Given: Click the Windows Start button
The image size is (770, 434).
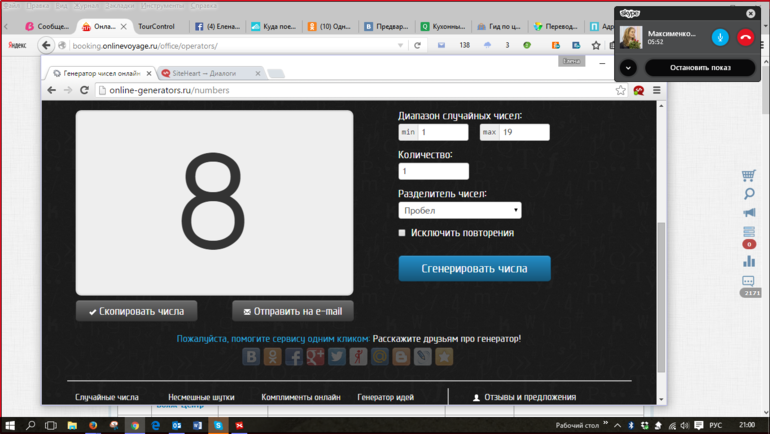Looking at the screenshot, I should 10,425.
